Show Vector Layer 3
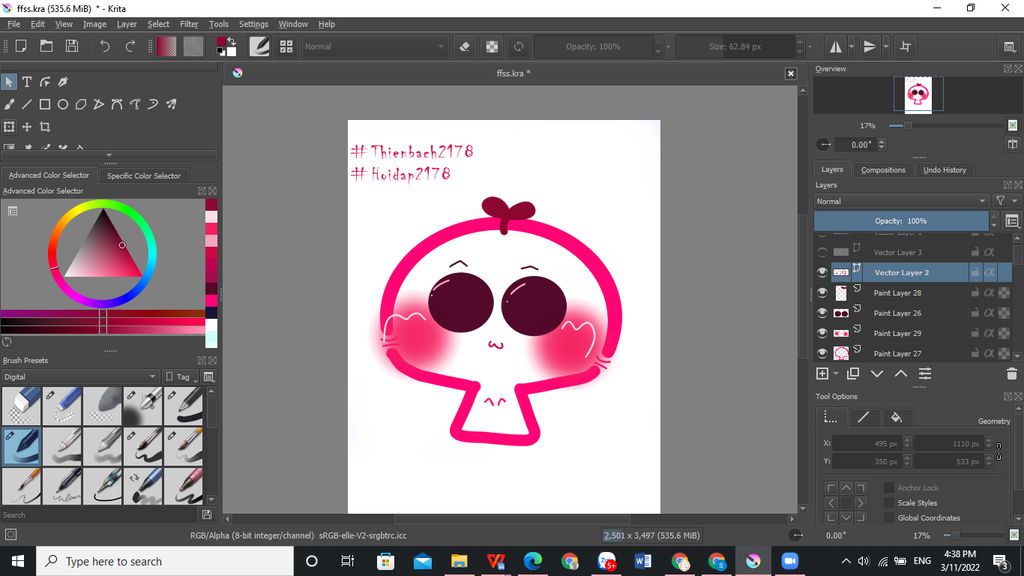The image size is (1024, 576). pyautogui.click(x=822, y=252)
